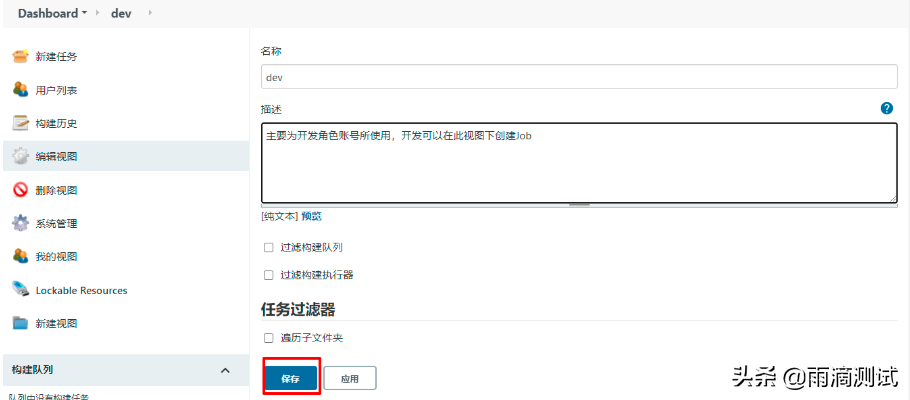Click inside the 描述 textarea
This screenshot has height=400, width=910.
[x=579, y=163]
